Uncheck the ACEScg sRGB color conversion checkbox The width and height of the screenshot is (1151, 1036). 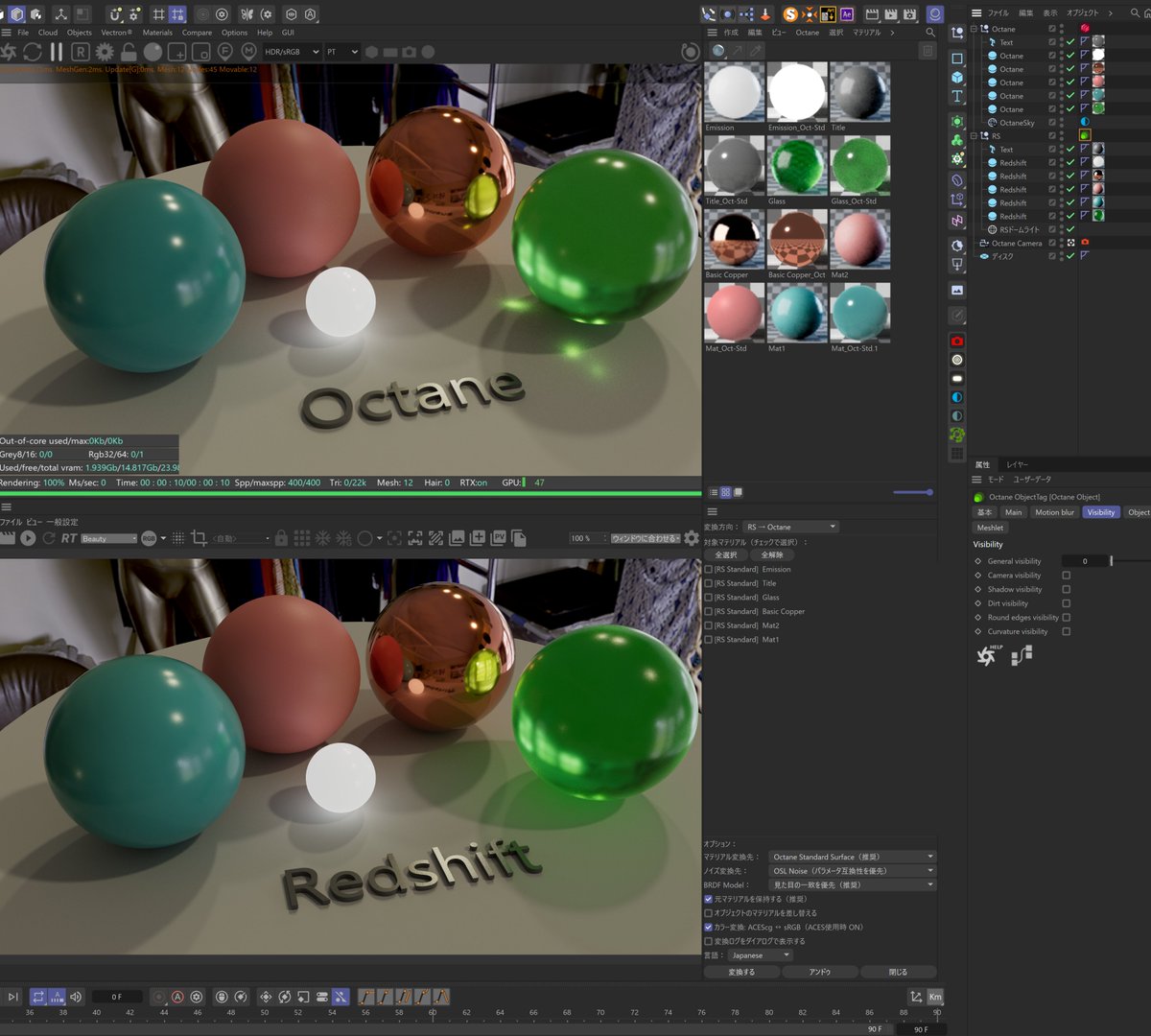tap(709, 928)
